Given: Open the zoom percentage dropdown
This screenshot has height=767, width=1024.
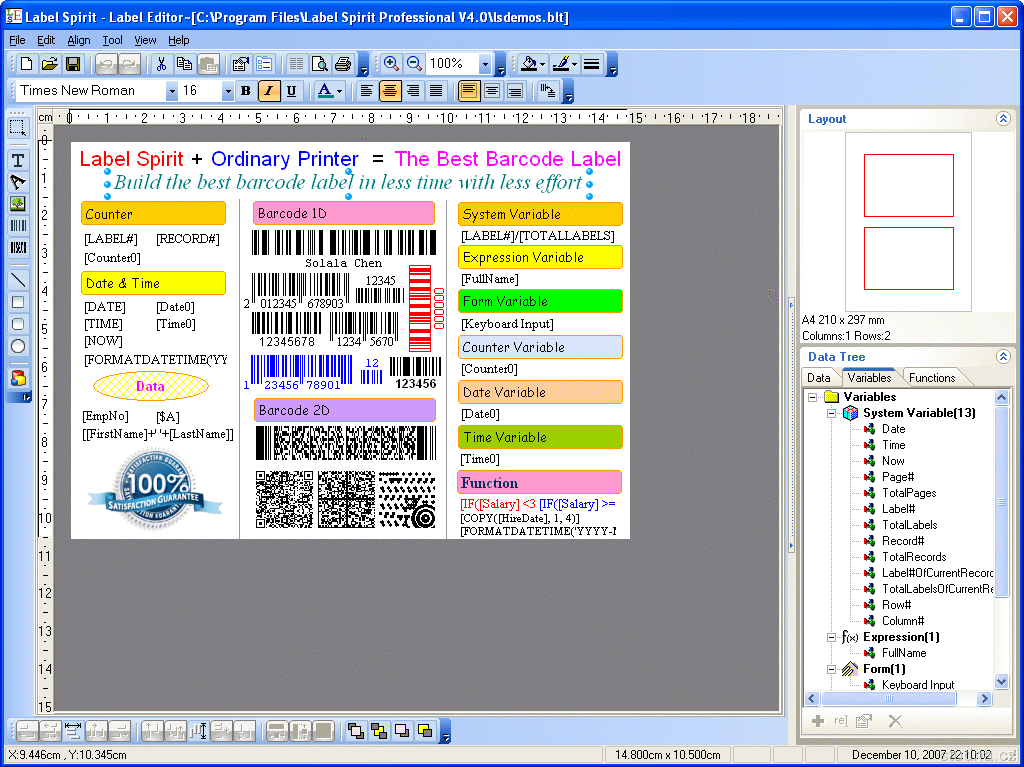Looking at the screenshot, I should [x=485, y=64].
